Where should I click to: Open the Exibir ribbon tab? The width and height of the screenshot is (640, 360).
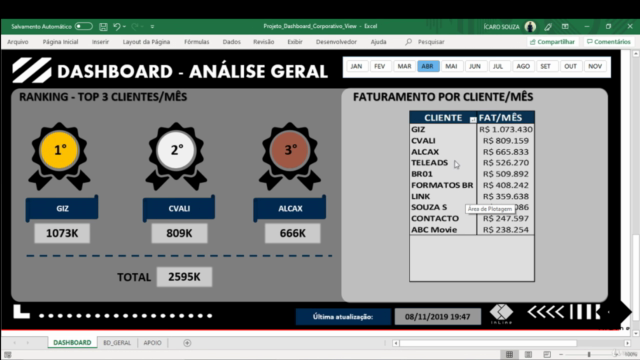(295, 42)
